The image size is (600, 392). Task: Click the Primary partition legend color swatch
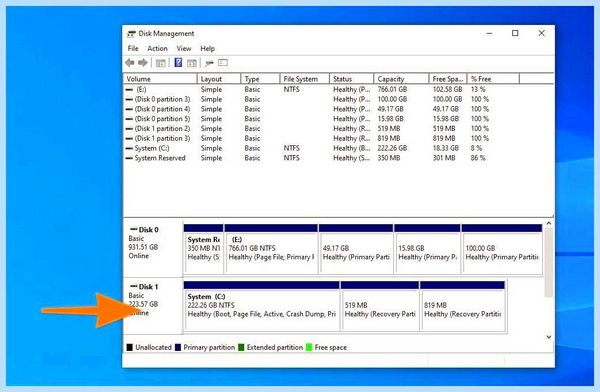click(178, 348)
